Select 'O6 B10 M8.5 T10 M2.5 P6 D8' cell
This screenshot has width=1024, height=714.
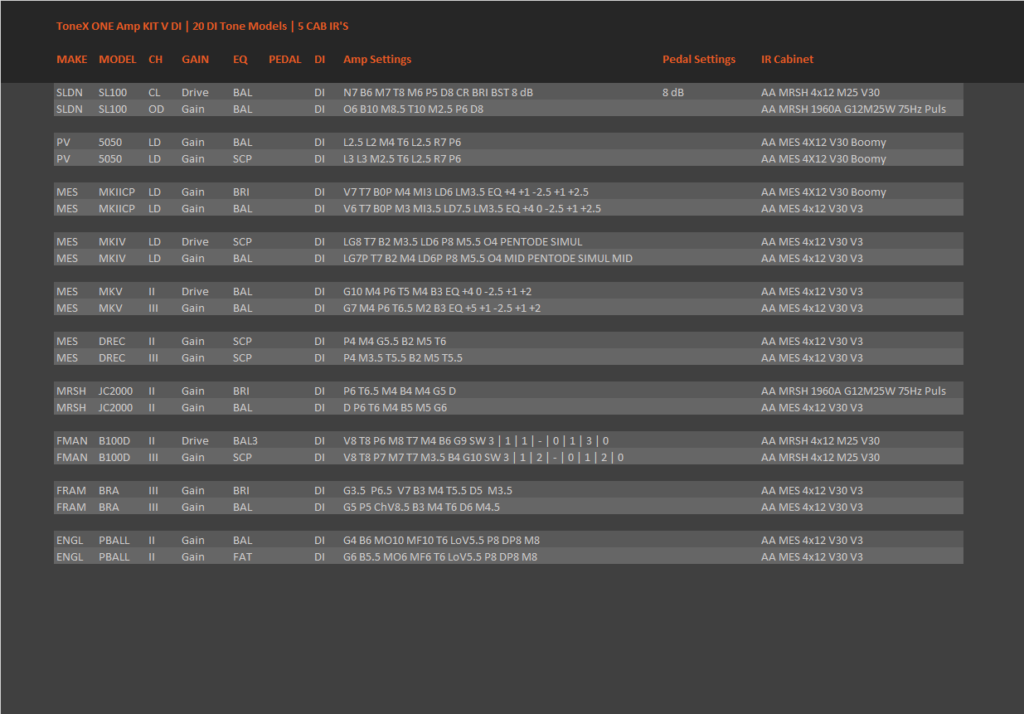coord(413,109)
